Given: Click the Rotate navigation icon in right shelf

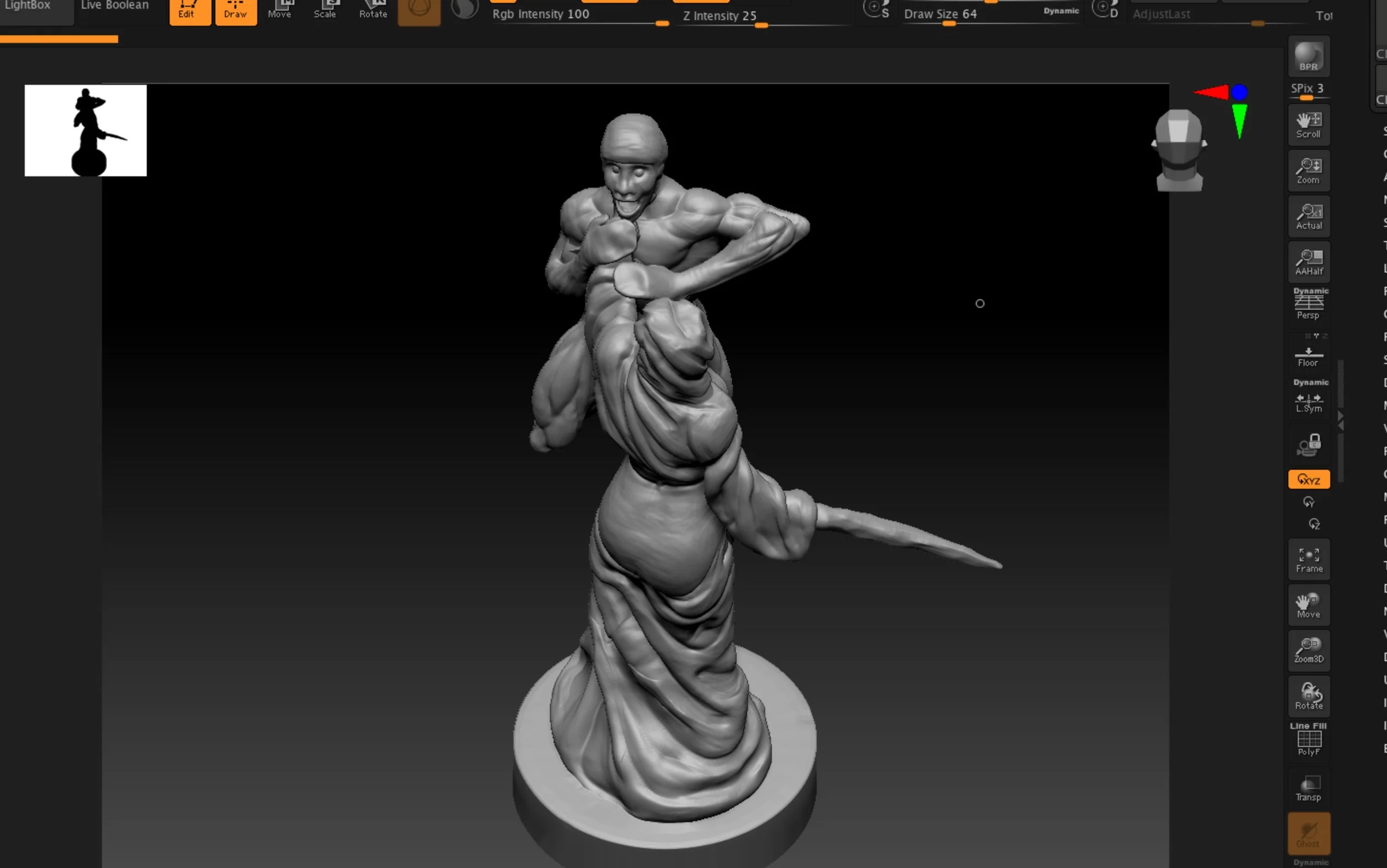Looking at the screenshot, I should pyautogui.click(x=1308, y=697).
